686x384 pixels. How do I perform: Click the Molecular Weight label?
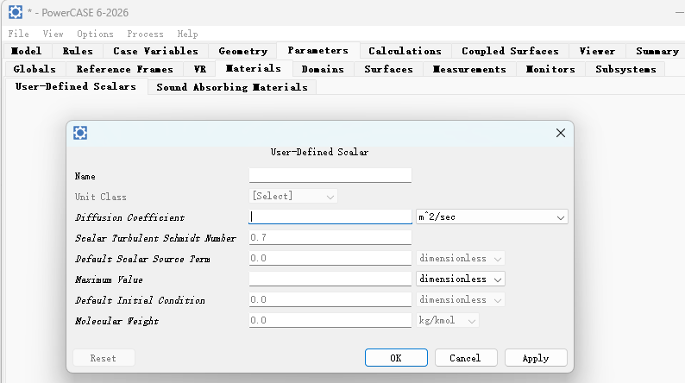tap(117, 321)
